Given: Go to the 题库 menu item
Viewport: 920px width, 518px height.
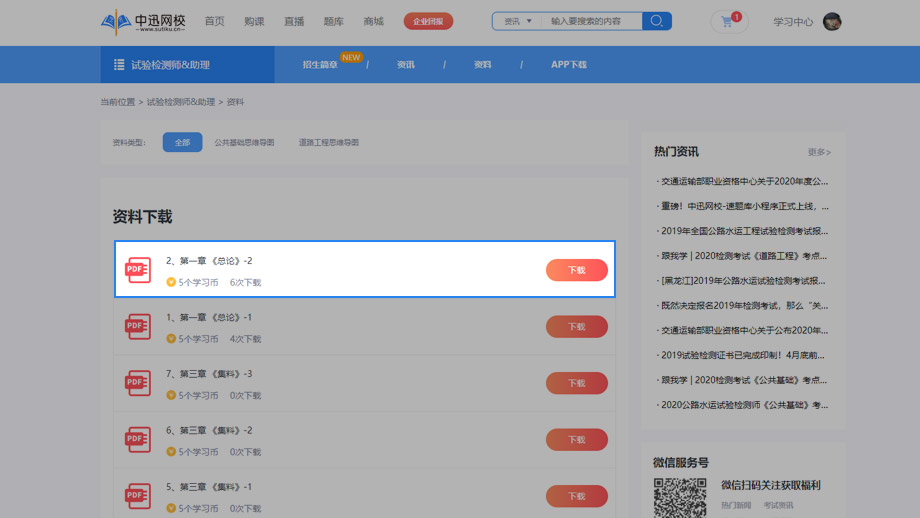Looking at the screenshot, I should coord(333,21).
